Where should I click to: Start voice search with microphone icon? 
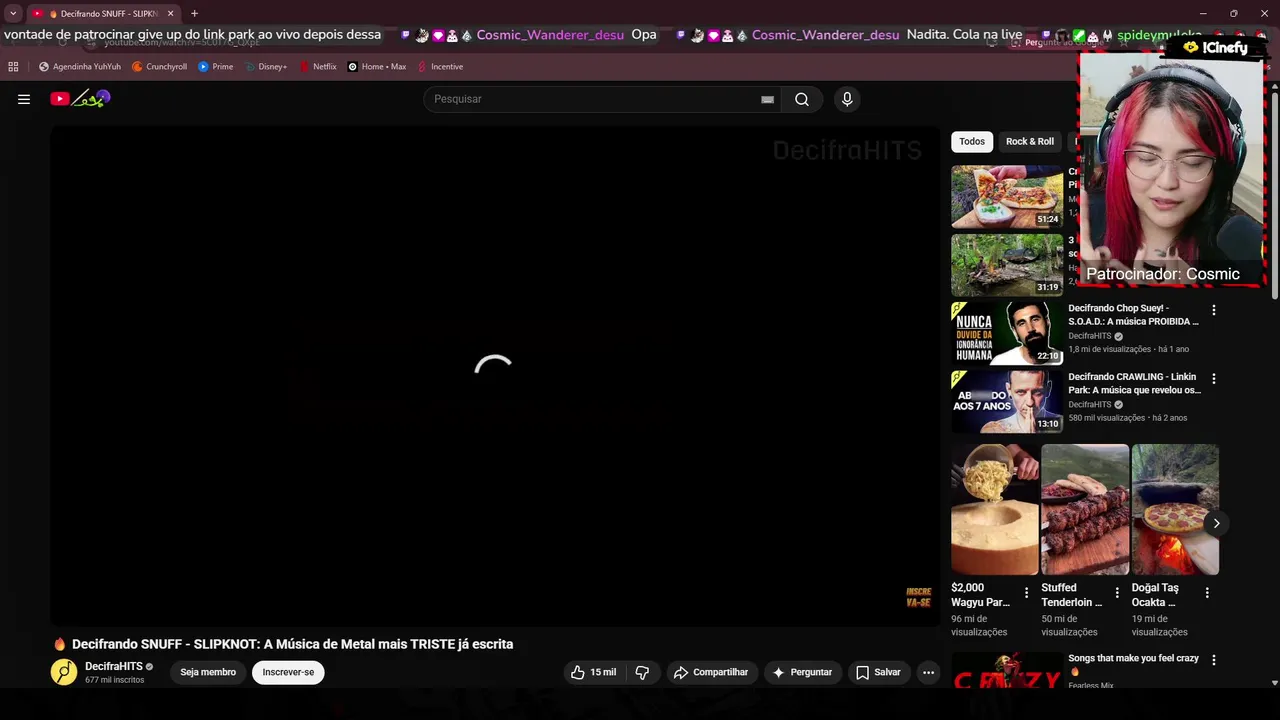click(x=847, y=99)
